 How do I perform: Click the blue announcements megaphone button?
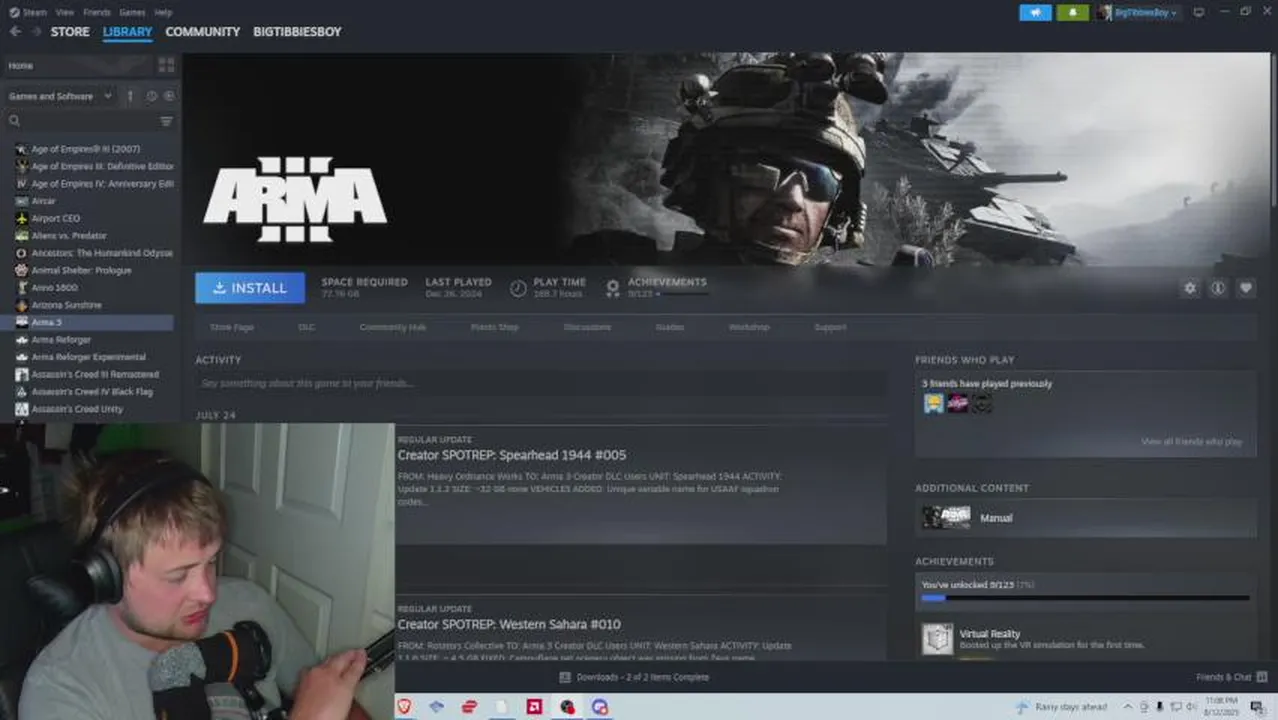(1035, 13)
